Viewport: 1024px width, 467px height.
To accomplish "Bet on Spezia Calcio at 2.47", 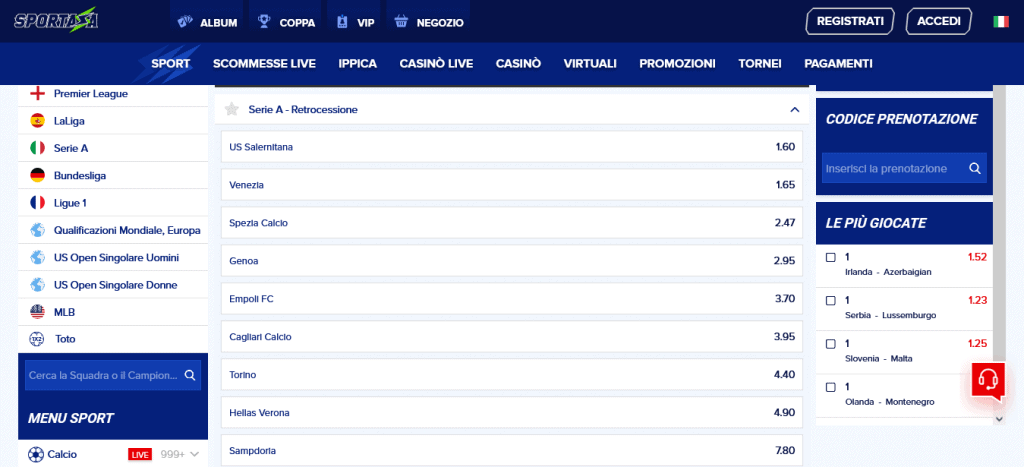I will 512,223.
